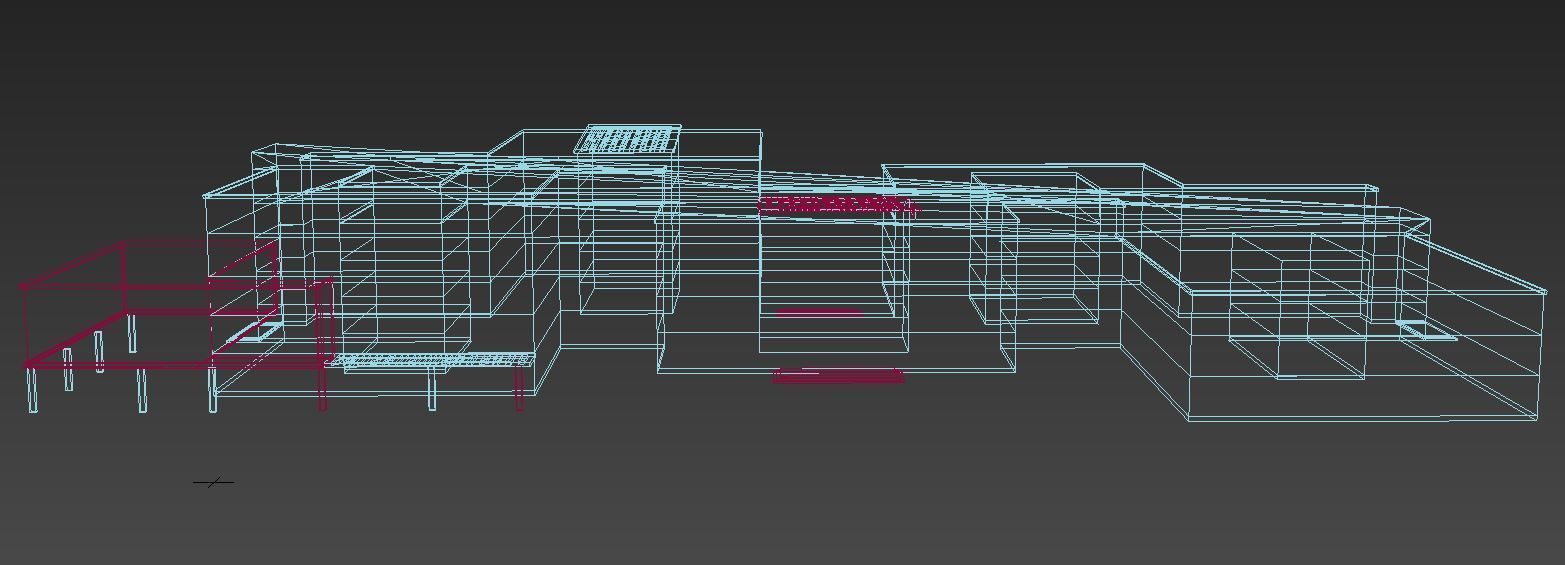Viewport: 1565px width, 565px height.
Task: Select the magenta bar inside the central entrance bay
Action: point(819,313)
